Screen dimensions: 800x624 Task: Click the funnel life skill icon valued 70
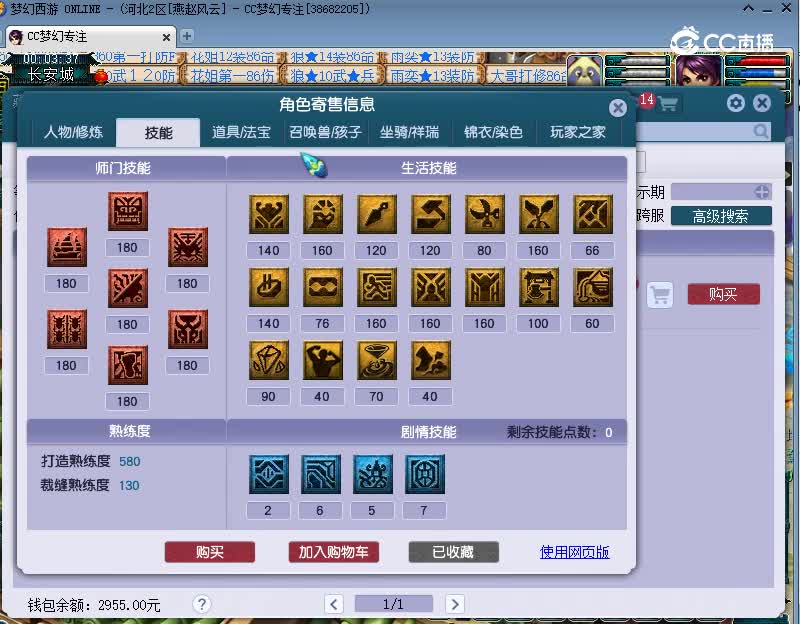point(377,360)
